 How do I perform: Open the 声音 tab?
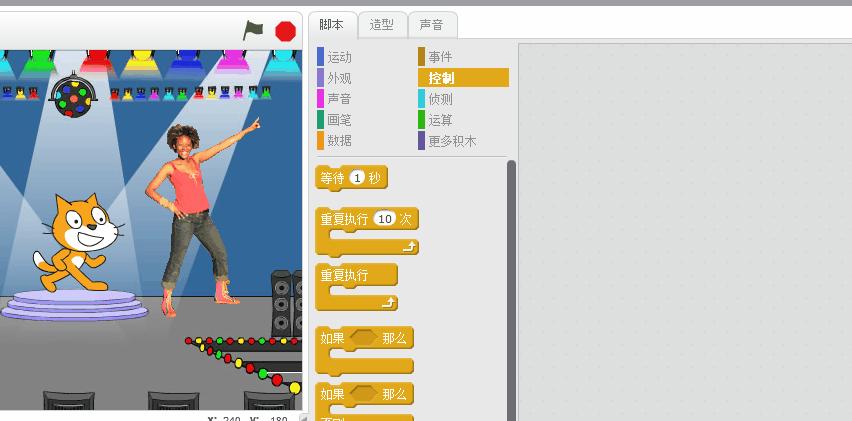tap(431, 25)
